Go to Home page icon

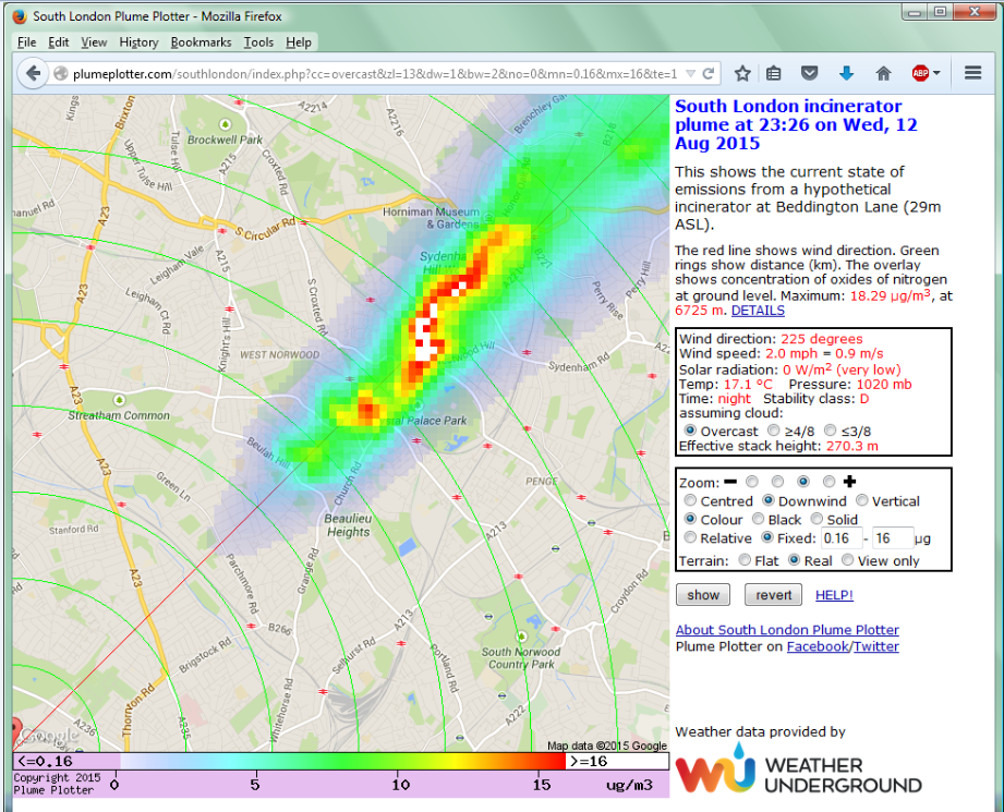click(x=884, y=74)
